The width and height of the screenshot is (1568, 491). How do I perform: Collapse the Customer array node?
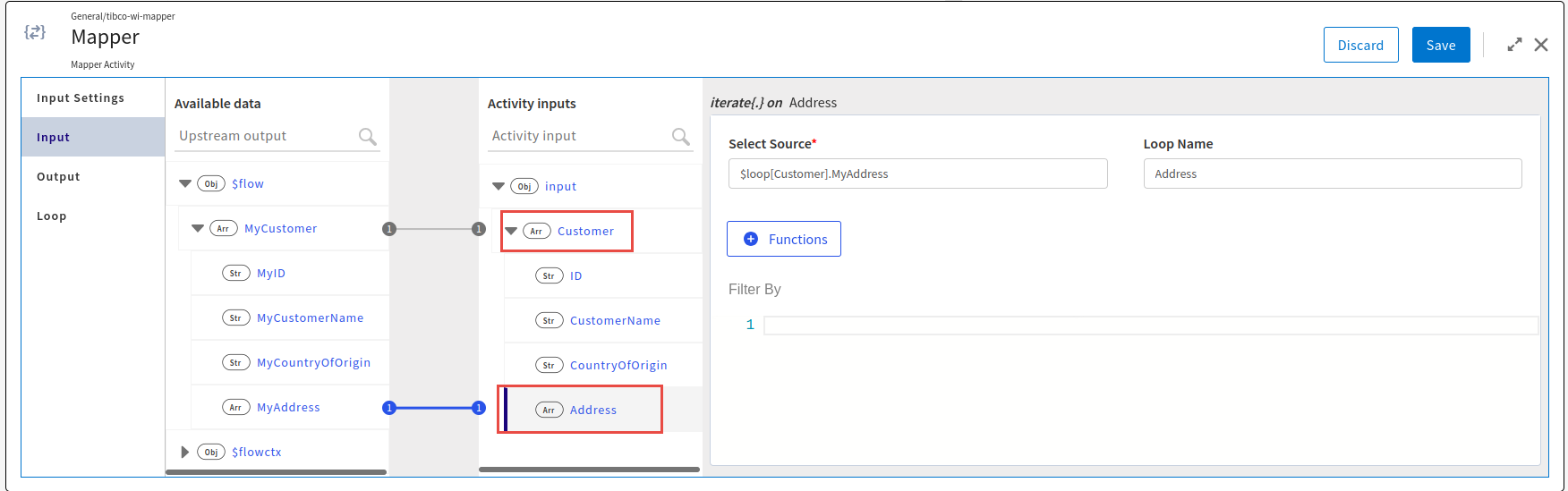click(511, 231)
